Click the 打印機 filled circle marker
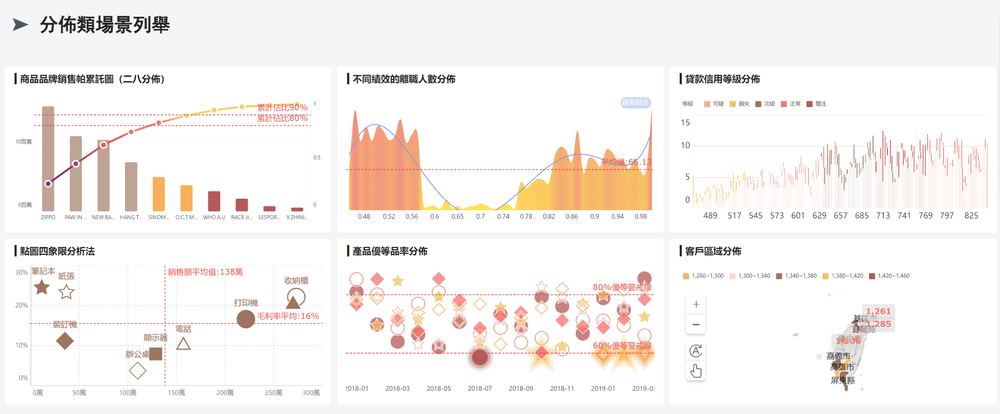The width and height of the screenshot is (1000, 414). 246,319
